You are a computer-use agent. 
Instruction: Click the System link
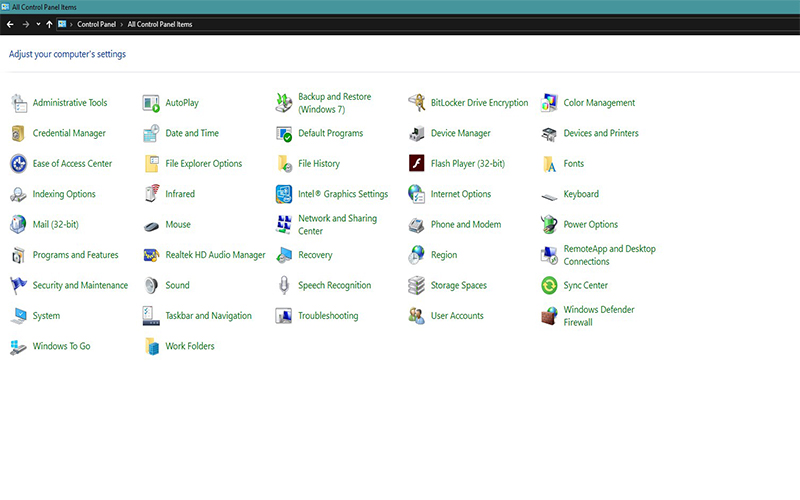(46, 316)
